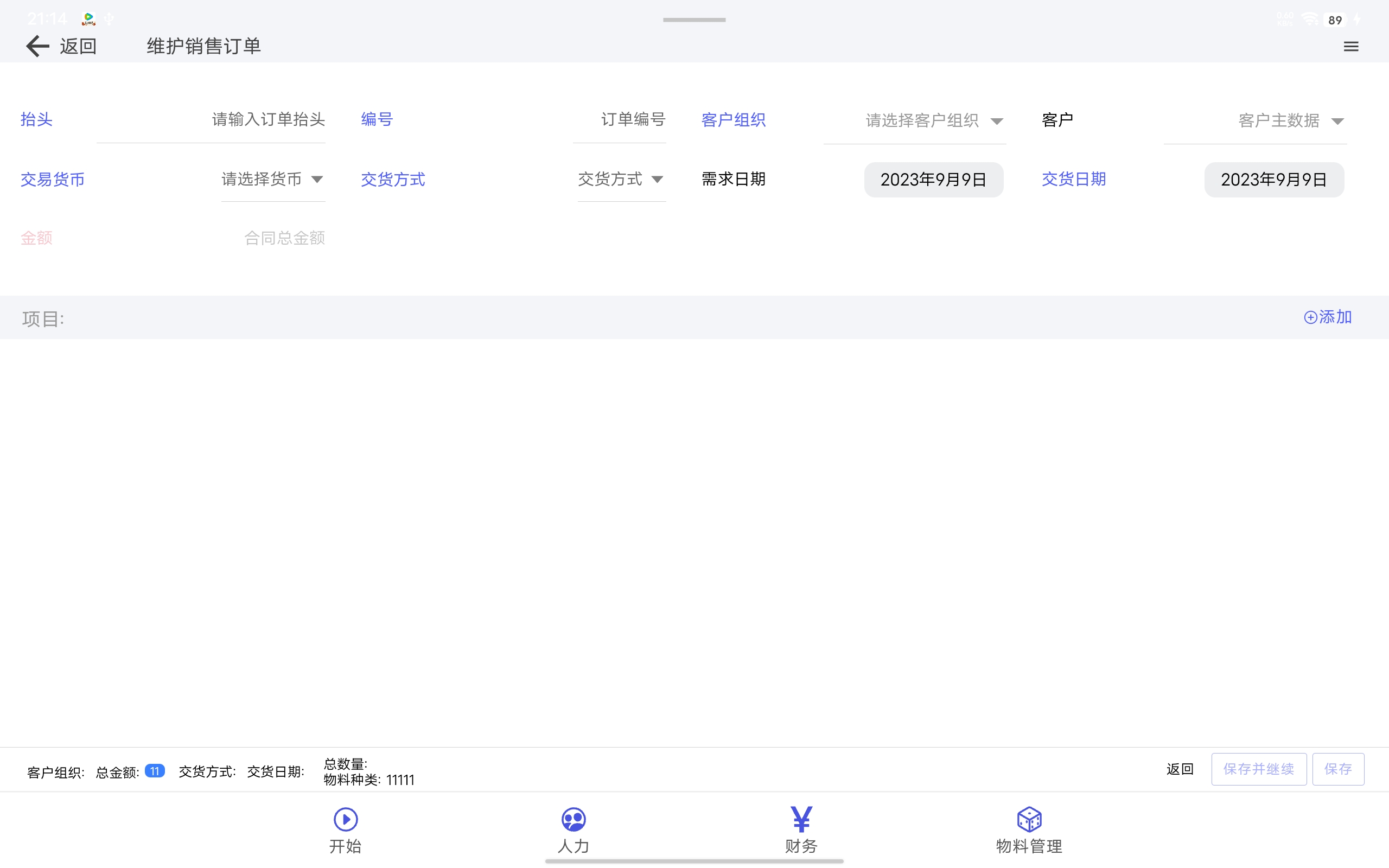Click the bottom 返回 text link

click(1180, 769)
